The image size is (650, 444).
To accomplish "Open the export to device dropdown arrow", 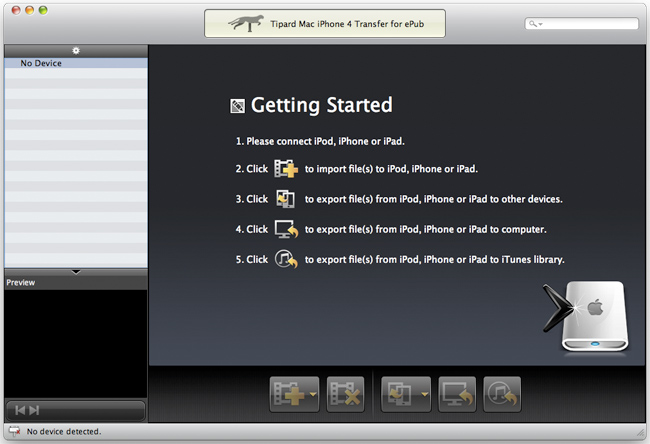I will pyautogui.click(x=424, y=394).
